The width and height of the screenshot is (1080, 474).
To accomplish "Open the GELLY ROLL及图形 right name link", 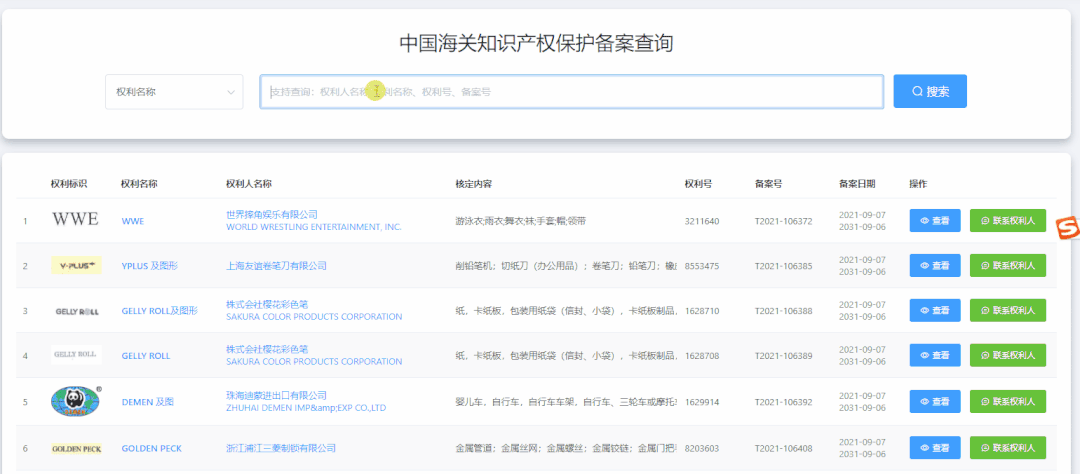I will pyautogui.click(x=159, y=311).
